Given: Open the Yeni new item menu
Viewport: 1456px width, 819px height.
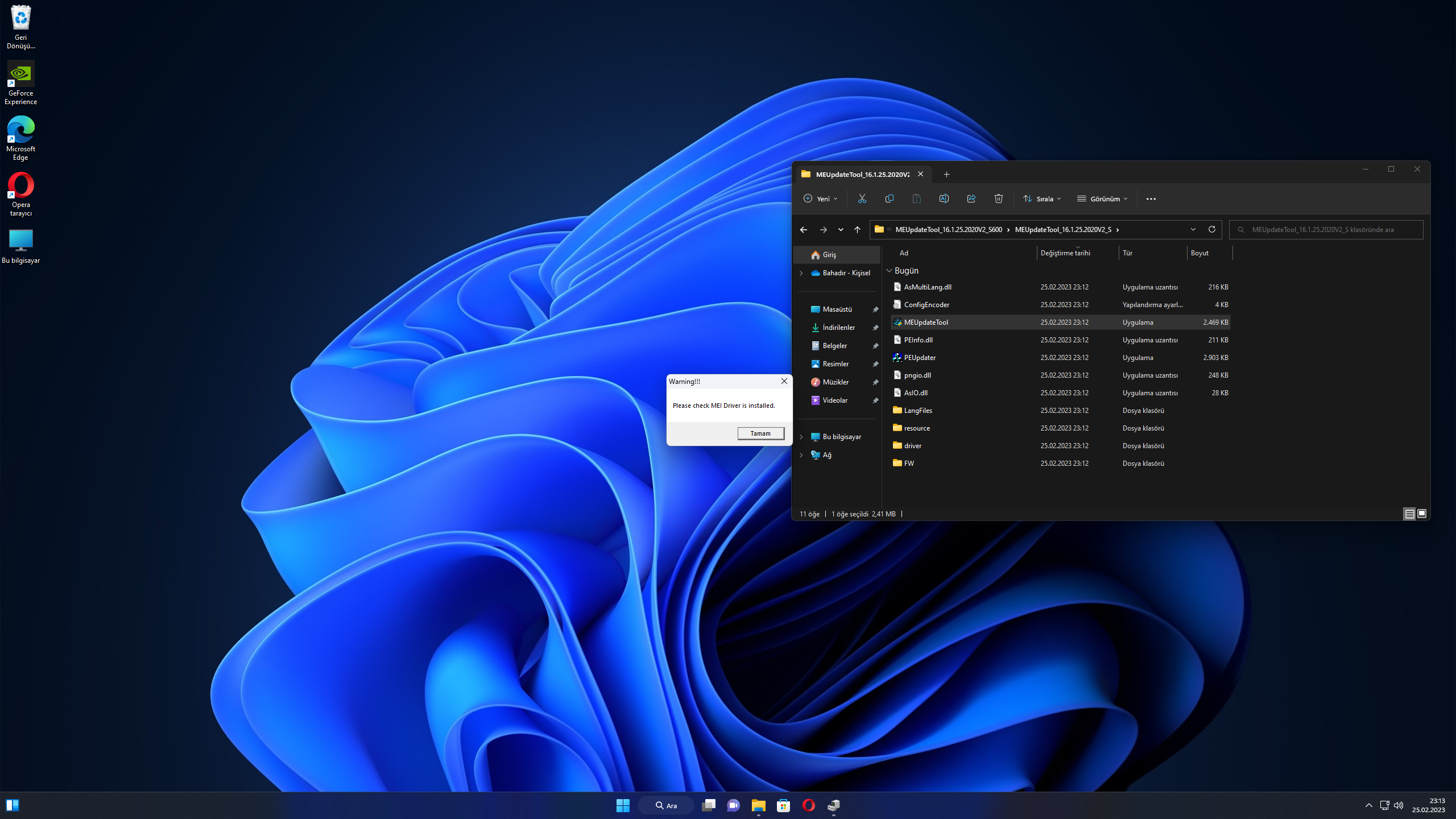Looking at the screenshot, I should (820, 198).
